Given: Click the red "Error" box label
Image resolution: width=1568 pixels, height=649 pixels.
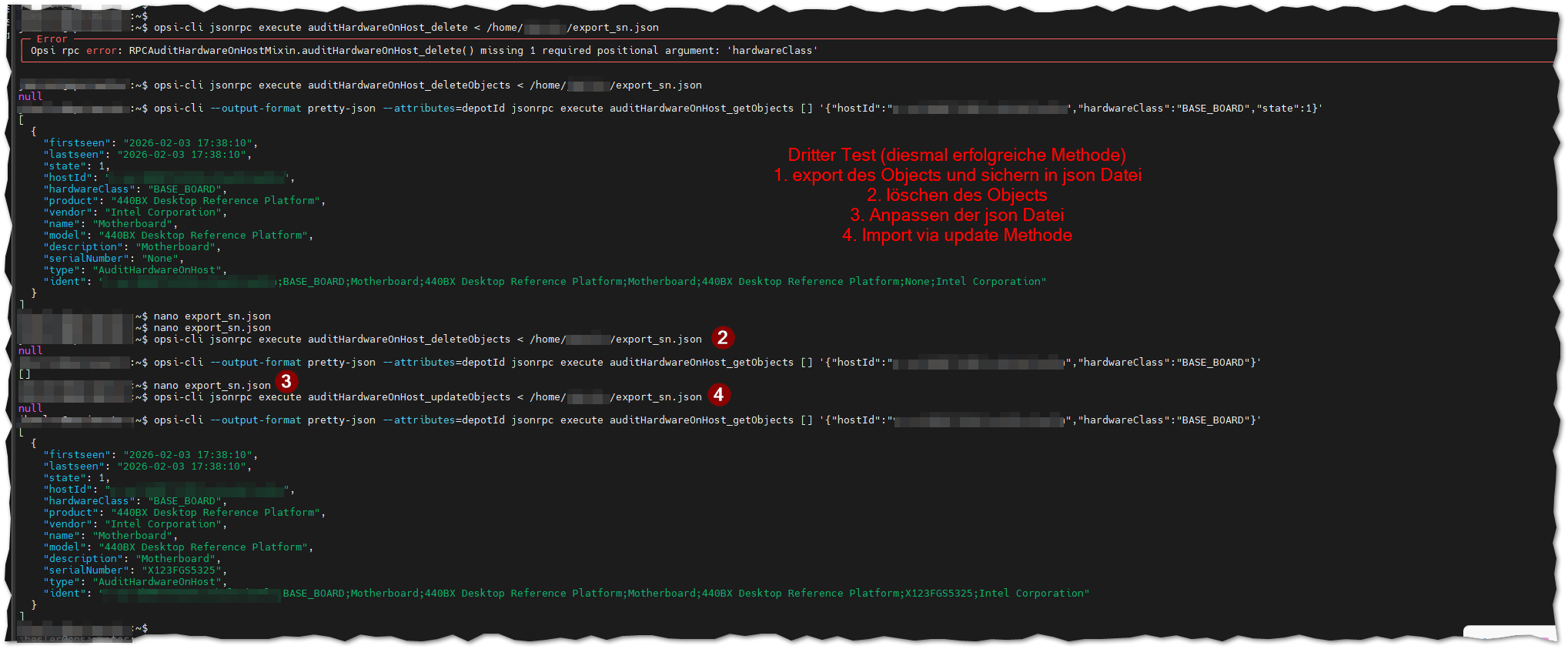Looking at the screenshot, I should 52,38.
